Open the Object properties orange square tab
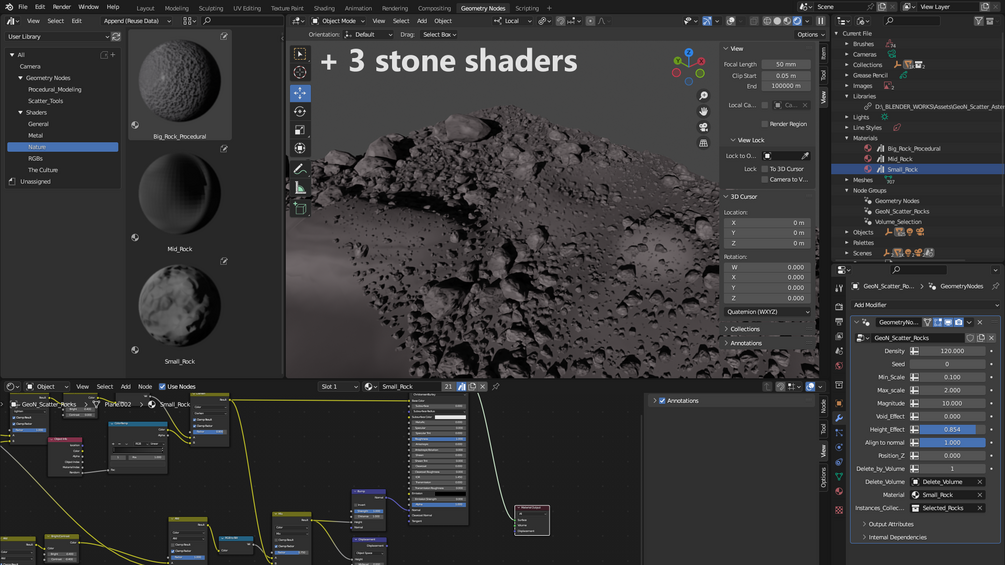Viewport: 1005px width, 565px height. [x=839, y=403]
